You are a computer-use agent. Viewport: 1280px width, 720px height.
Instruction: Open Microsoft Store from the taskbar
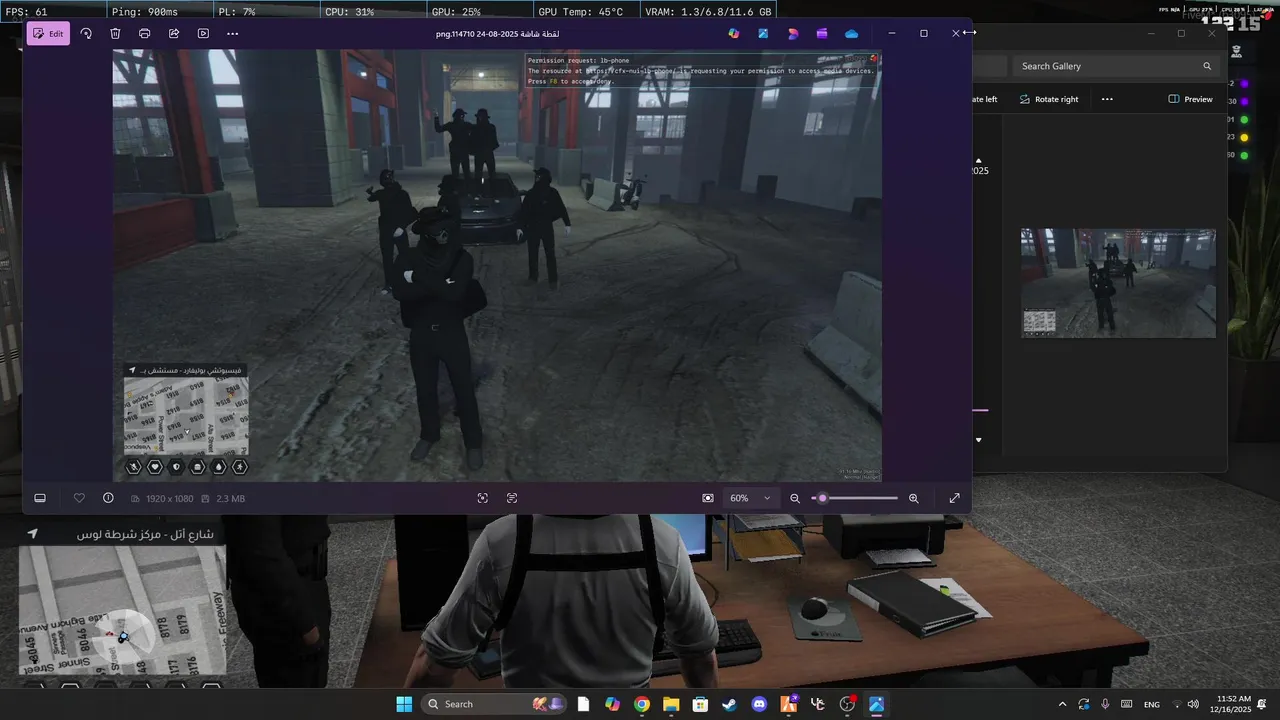[700, 704]
